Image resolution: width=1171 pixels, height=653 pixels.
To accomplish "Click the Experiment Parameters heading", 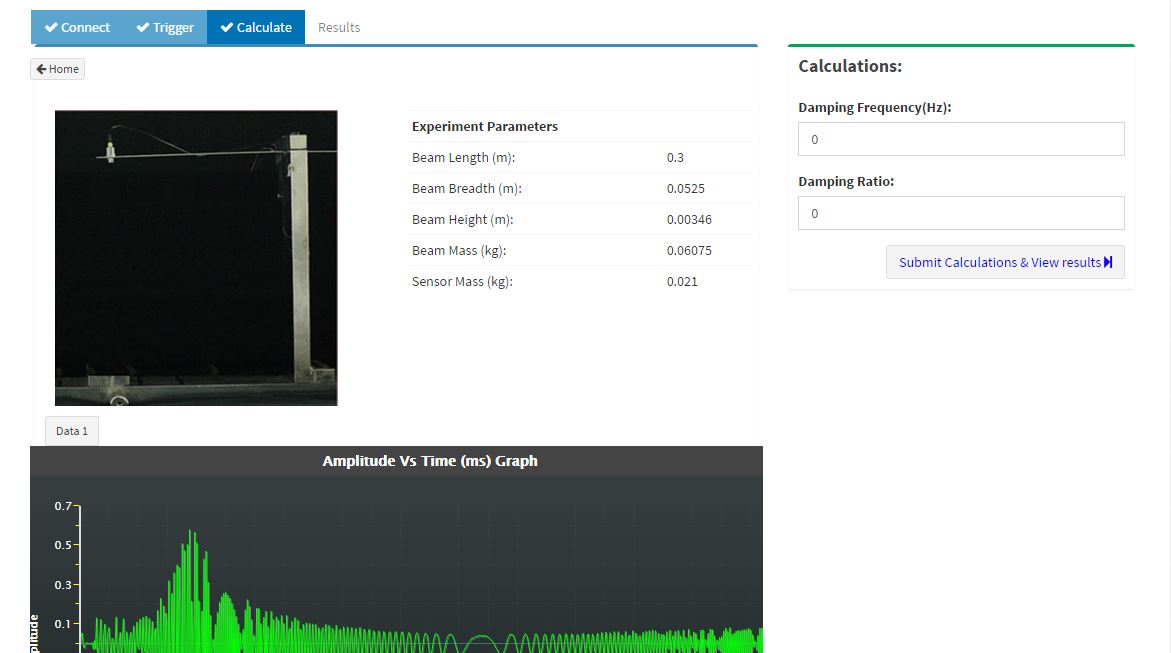I will [485, 126].
